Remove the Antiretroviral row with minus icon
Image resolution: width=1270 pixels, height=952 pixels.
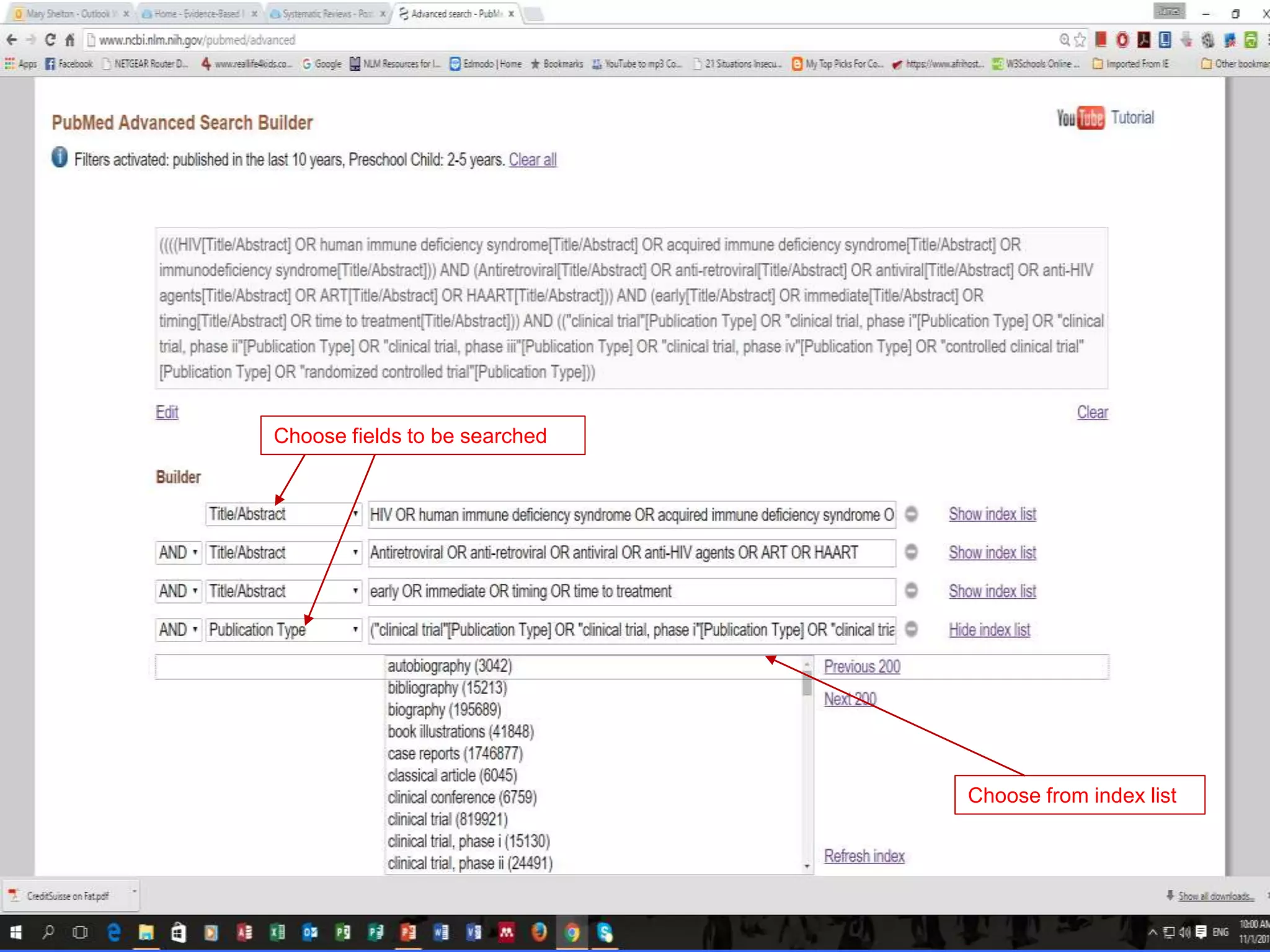(911, 552)
